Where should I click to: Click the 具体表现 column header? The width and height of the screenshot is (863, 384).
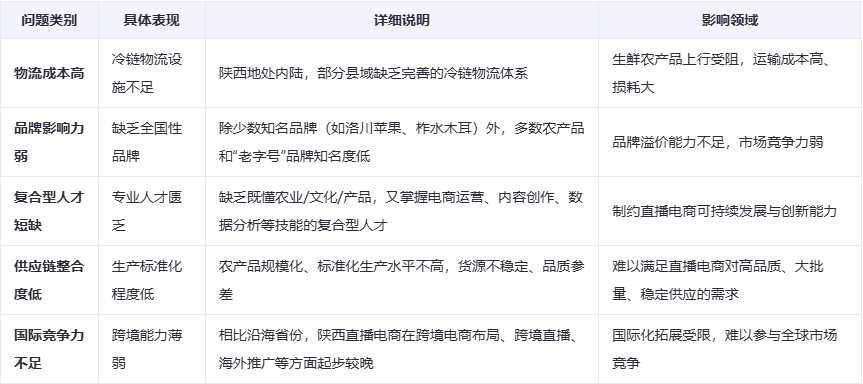click(x=152, y=20)
